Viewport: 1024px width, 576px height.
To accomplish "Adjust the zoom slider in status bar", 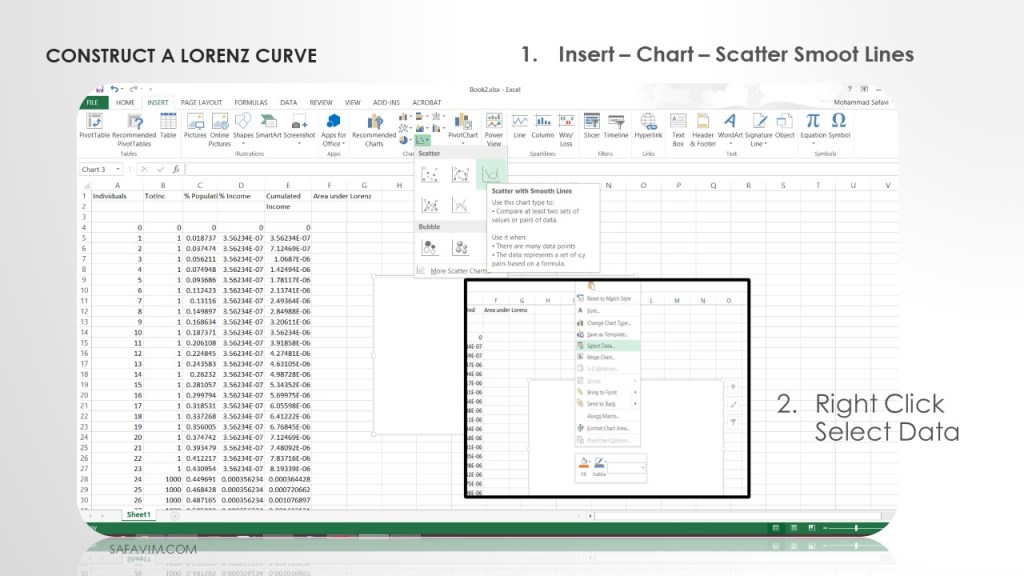I will [x=850, y=527].
